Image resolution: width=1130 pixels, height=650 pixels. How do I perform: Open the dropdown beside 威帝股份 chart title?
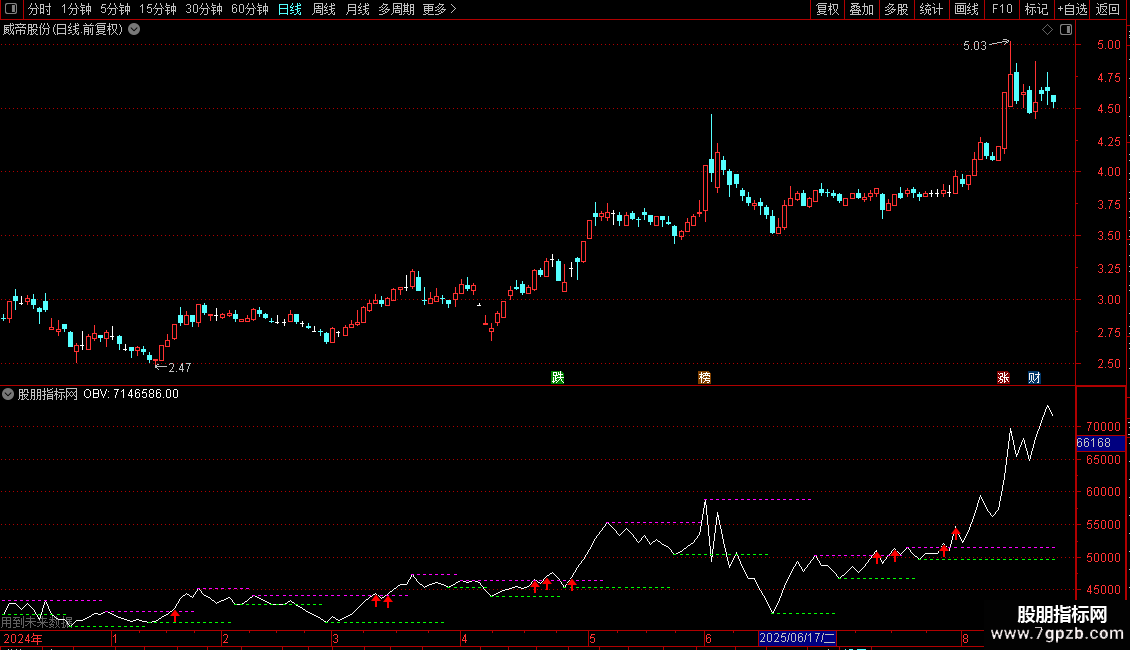(x=134, y=30)
